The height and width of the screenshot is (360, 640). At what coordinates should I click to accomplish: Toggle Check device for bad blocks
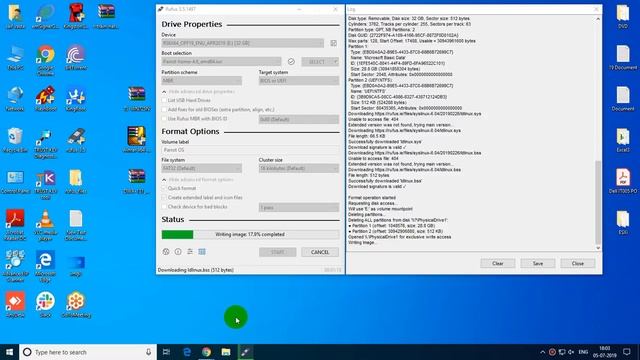[164, 207]
